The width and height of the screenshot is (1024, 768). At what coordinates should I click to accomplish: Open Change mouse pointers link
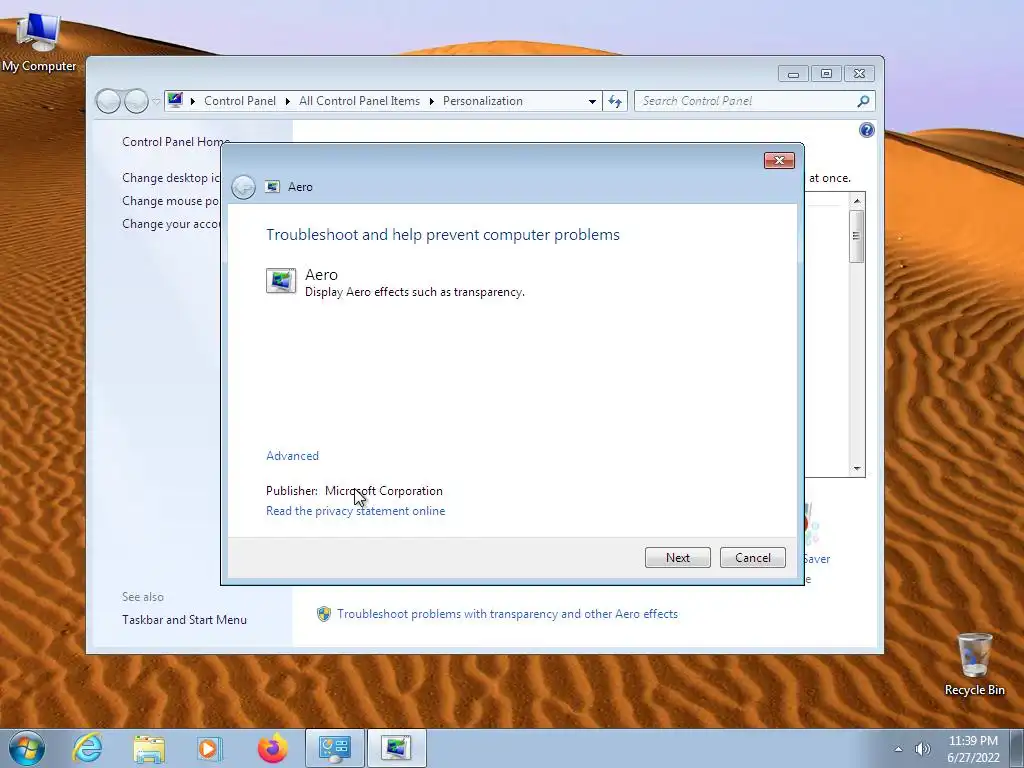click(171, 201)
